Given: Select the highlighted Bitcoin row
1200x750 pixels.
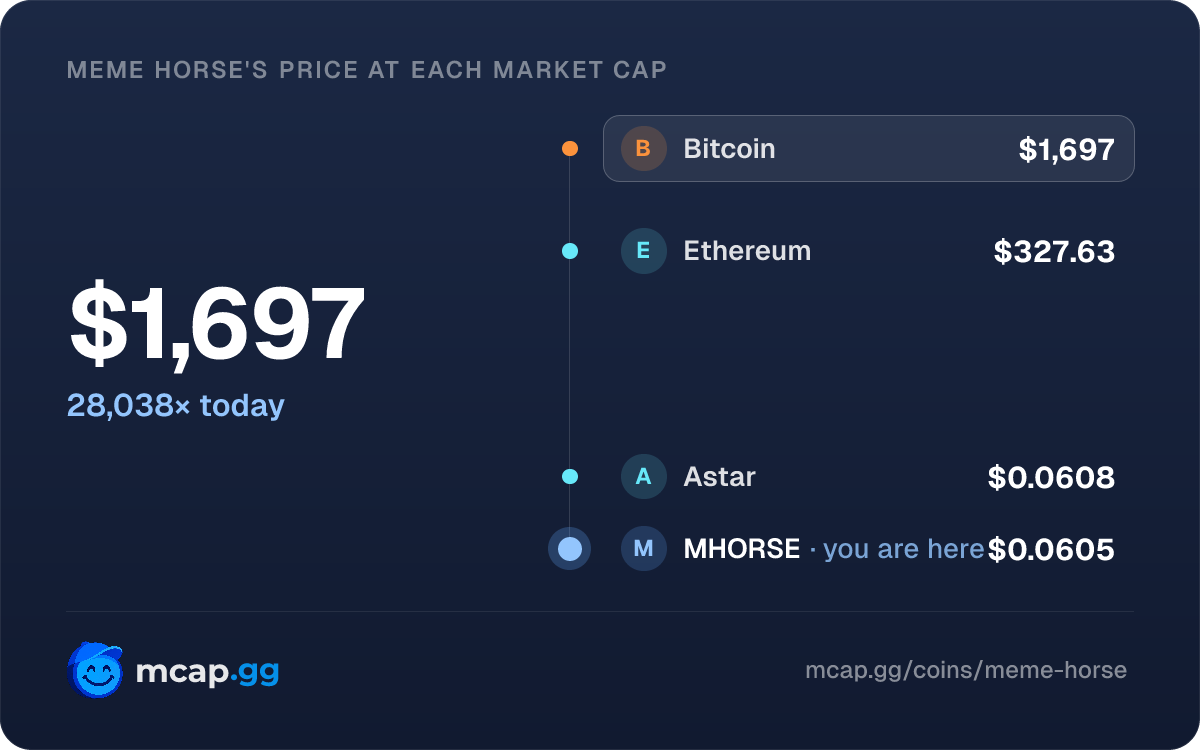Looking at the screenshot, I should [869, 149].
